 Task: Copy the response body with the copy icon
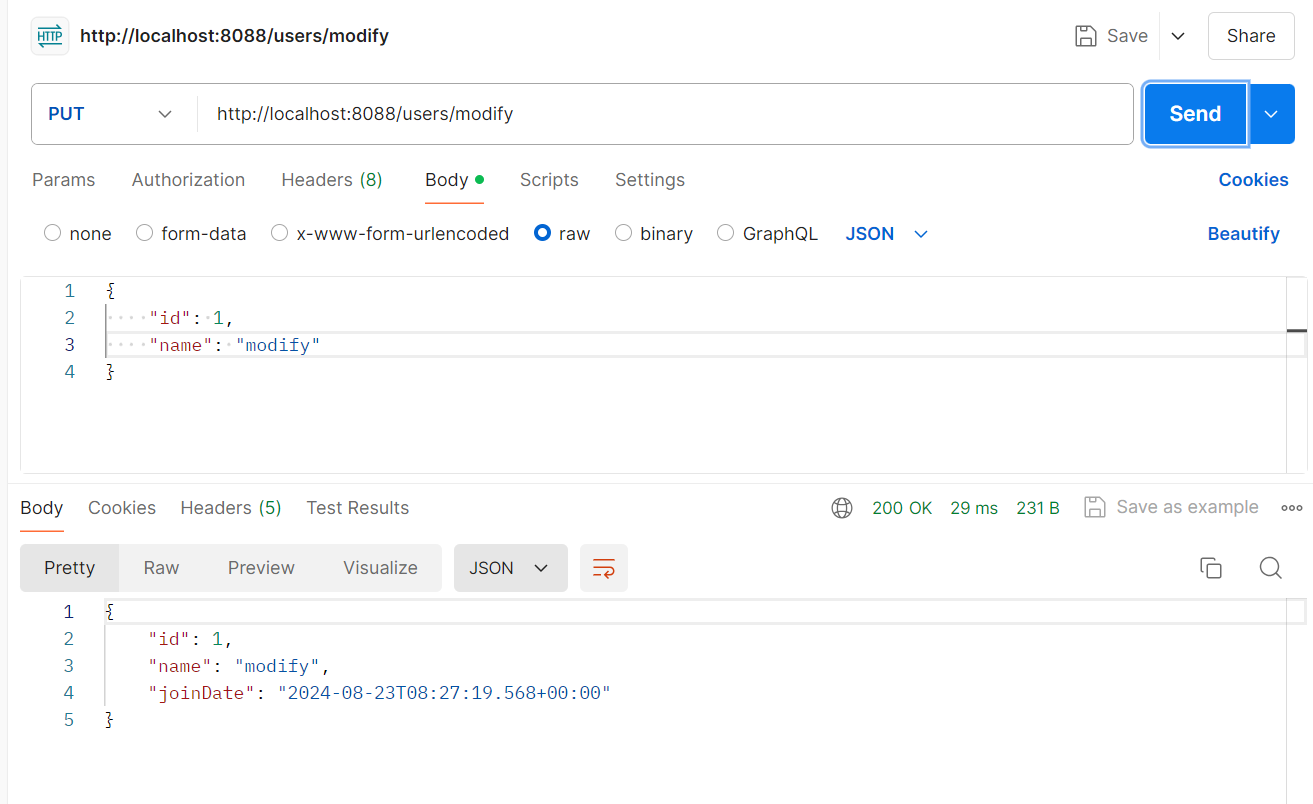pos(1210,568)
